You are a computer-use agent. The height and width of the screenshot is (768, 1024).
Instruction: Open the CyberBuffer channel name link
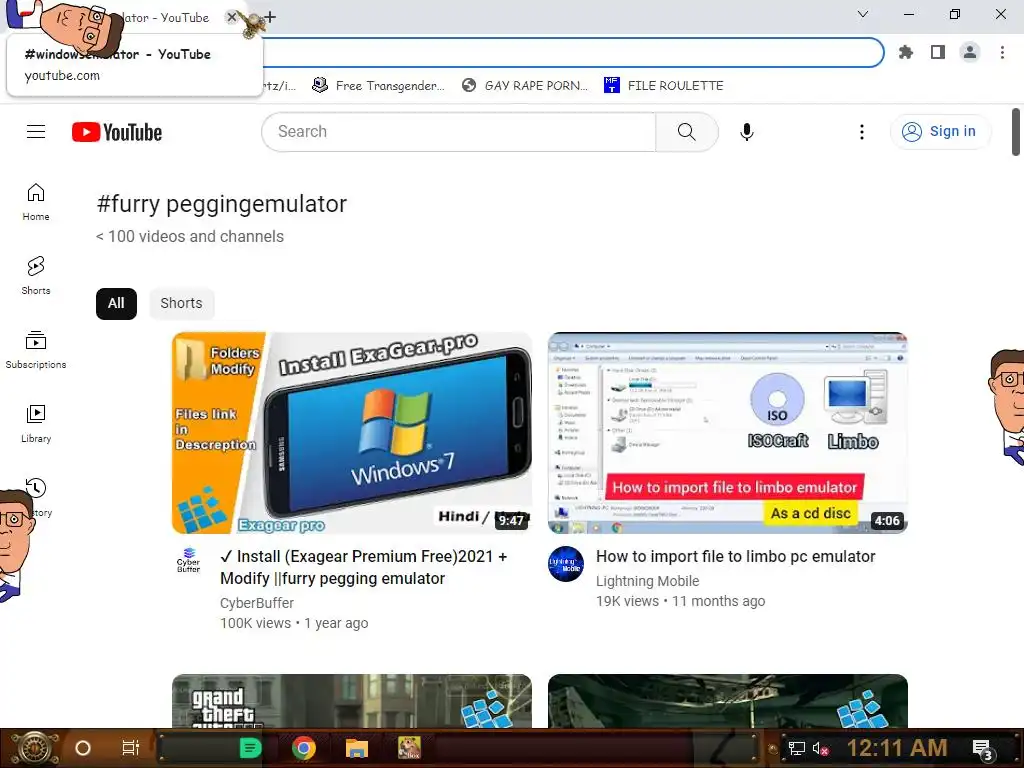coord(257,603)
